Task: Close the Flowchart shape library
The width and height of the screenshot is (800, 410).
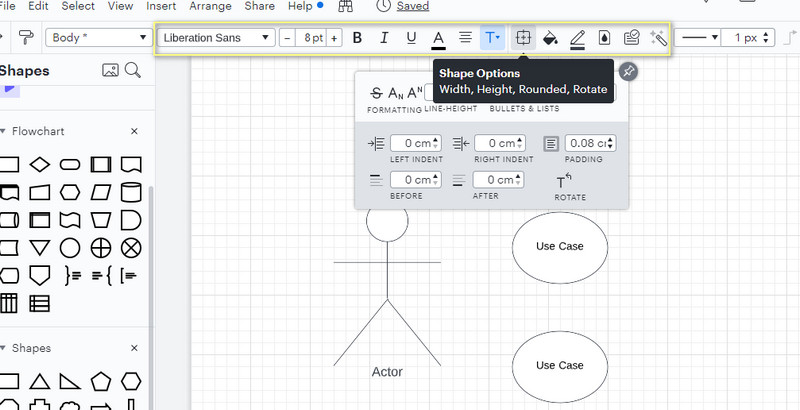Action: [x=134, y=132]
